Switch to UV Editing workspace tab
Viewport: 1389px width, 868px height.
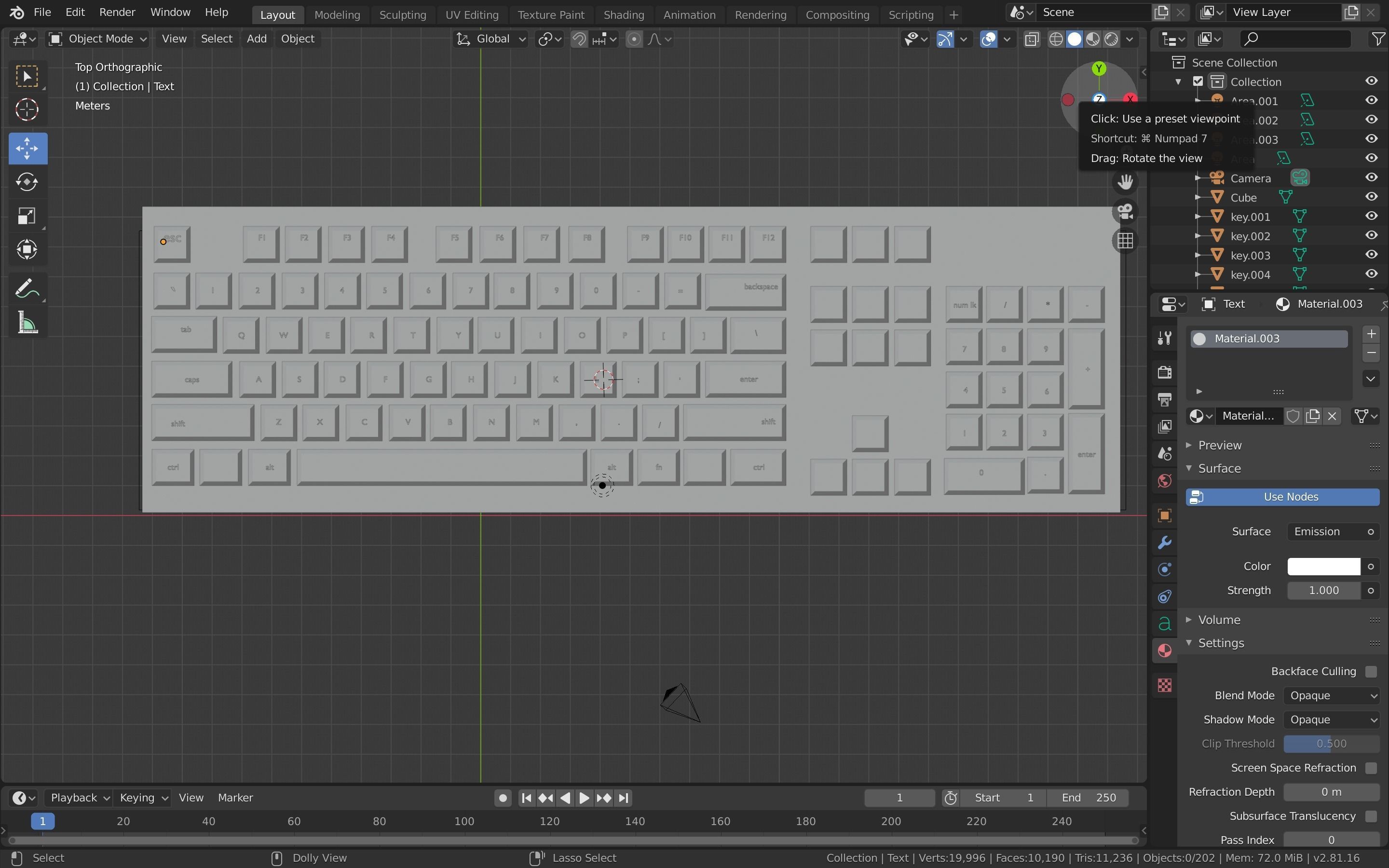click(472, 14)
